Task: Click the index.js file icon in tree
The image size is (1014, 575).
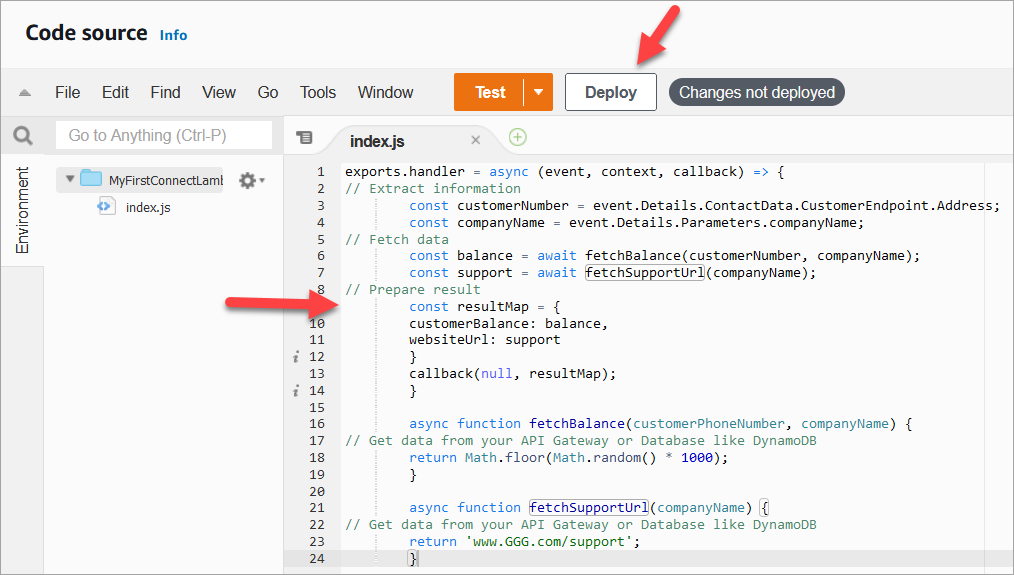Action: pyautogui.click(x=105, y=207)
